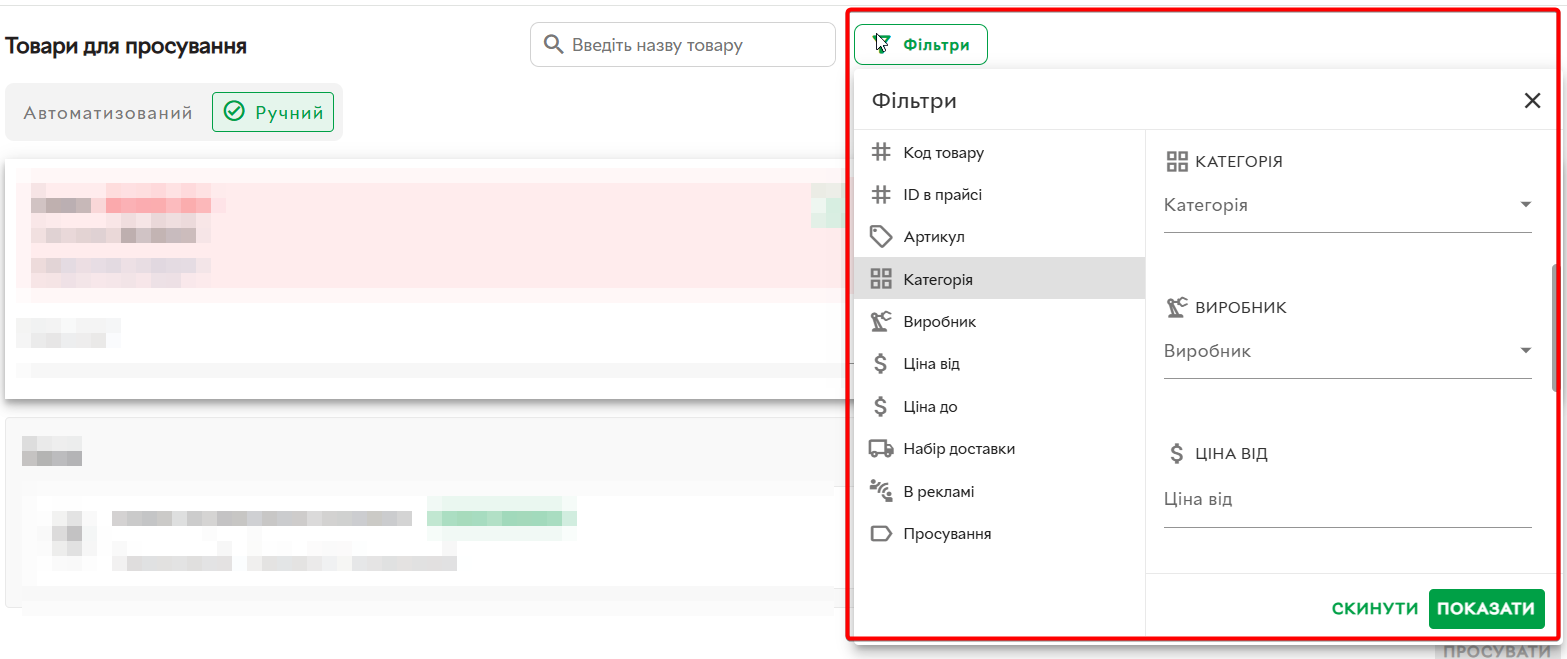This screenshot has width=1567, height=659.
Task: Click the label icon beside Просування
Action: point(880,534)
